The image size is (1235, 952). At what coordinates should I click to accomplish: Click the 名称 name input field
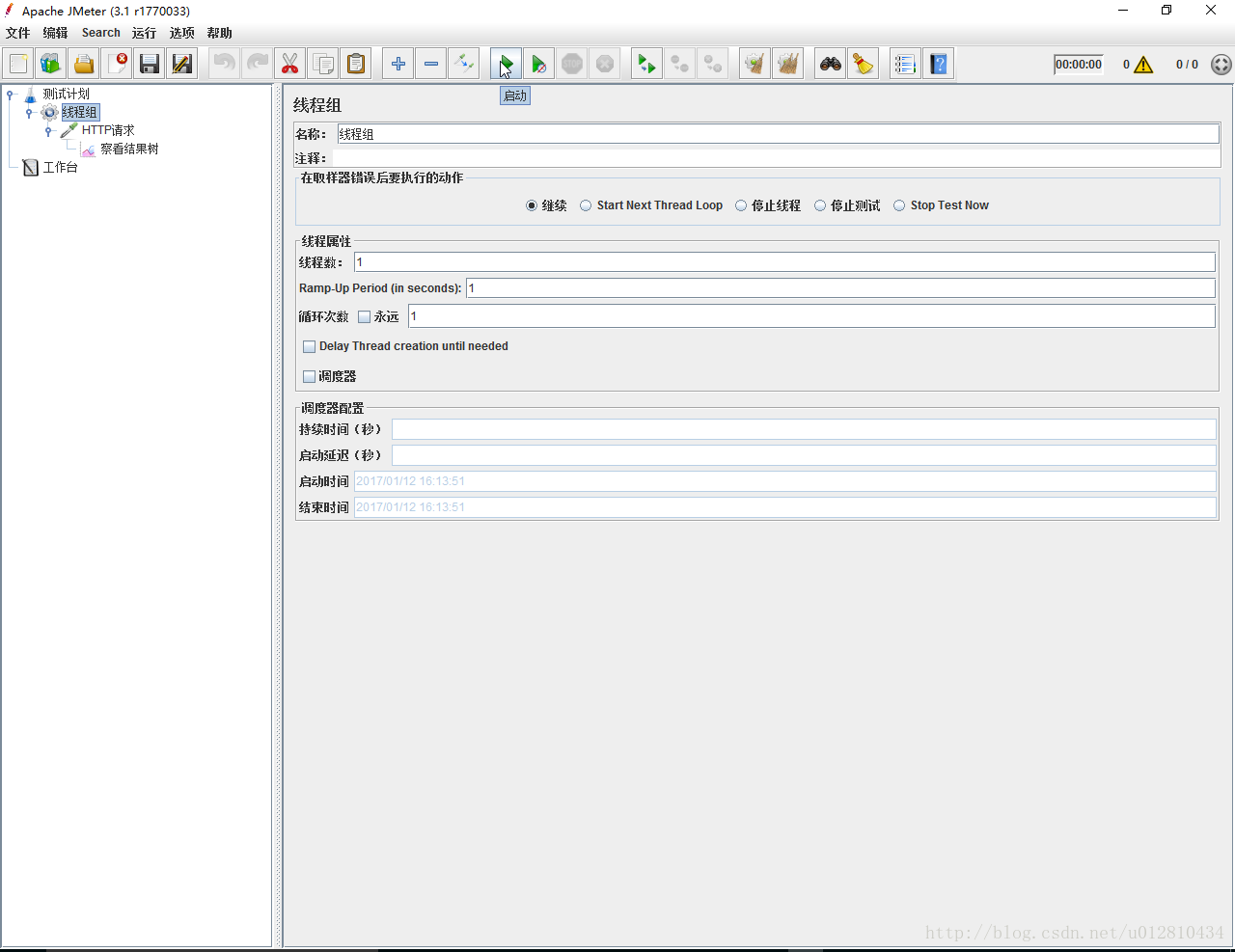pyautogui.click(x=779, y=134)
